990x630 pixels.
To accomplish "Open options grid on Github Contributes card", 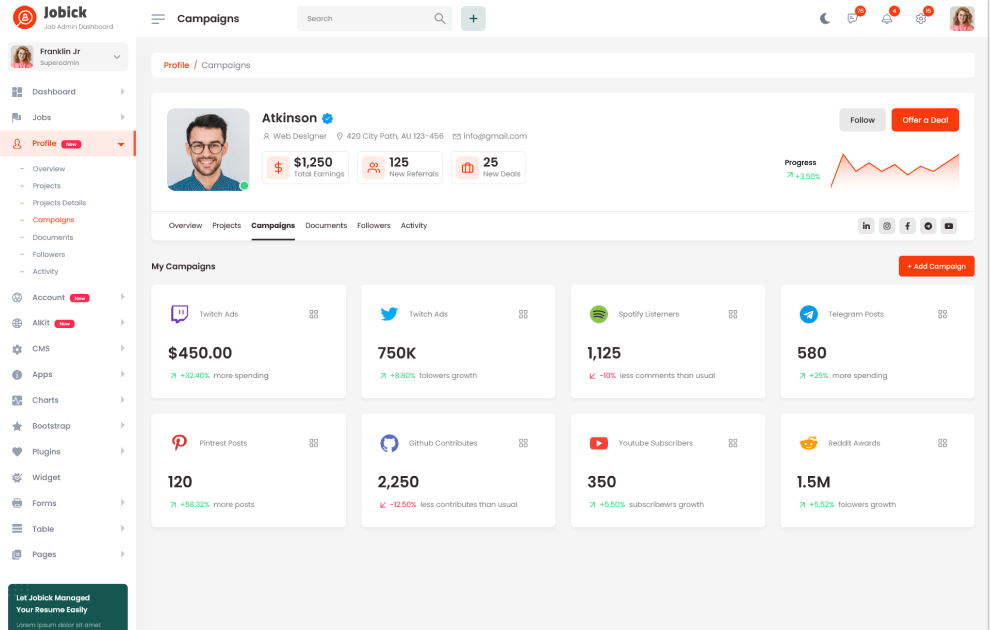I will 523,443.
